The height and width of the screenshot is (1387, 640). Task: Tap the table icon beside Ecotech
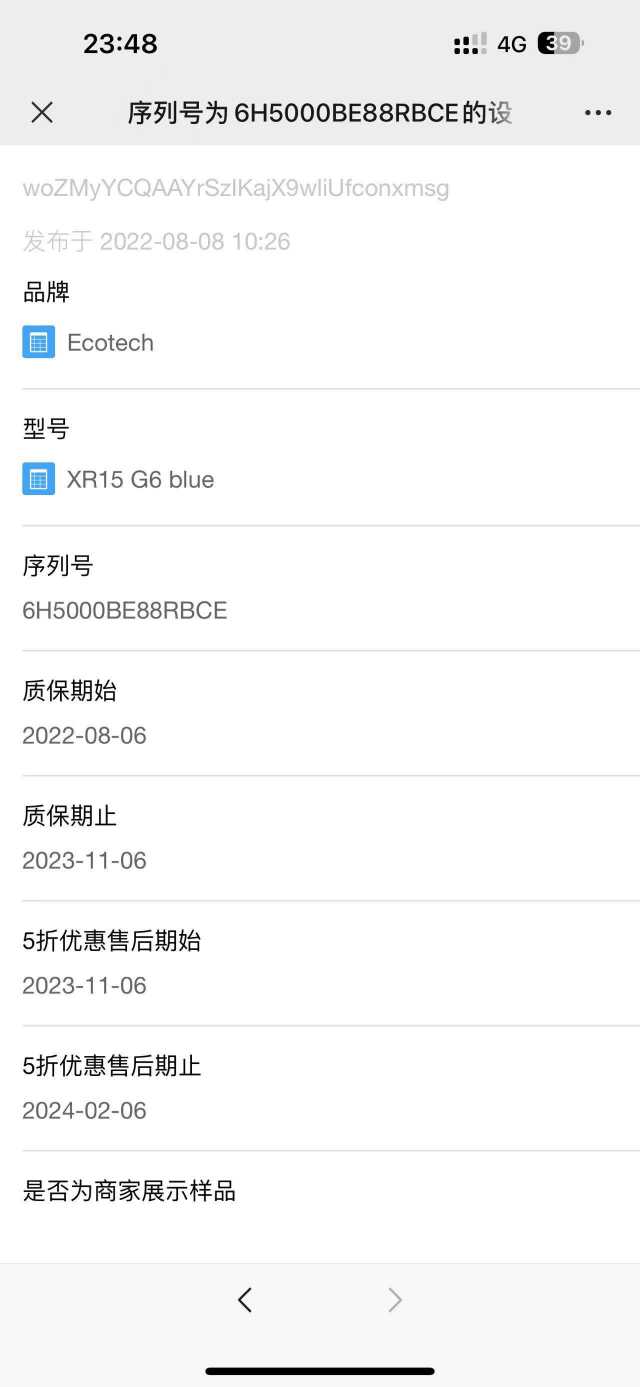point(38,342)
